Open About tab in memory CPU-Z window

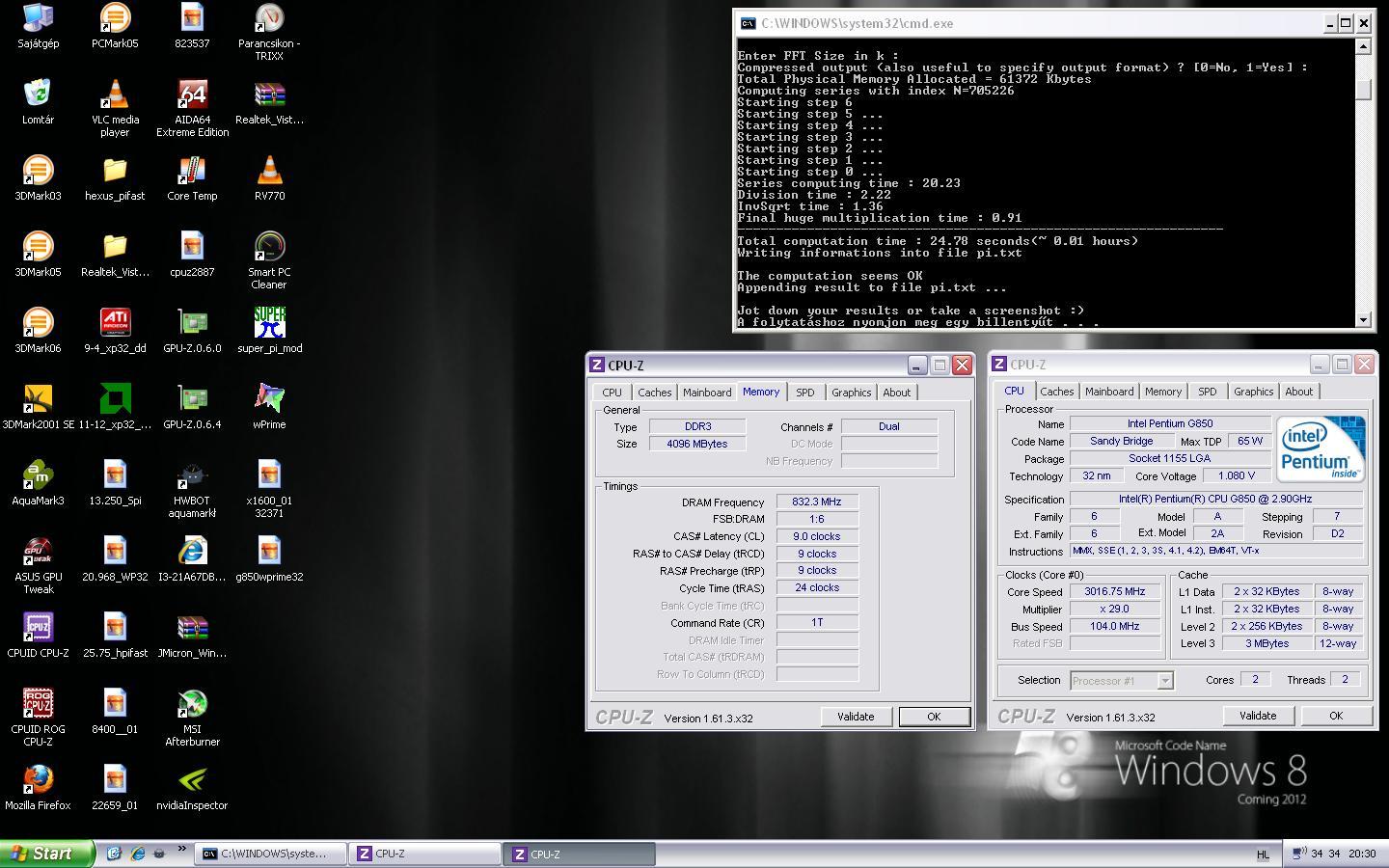896,393
